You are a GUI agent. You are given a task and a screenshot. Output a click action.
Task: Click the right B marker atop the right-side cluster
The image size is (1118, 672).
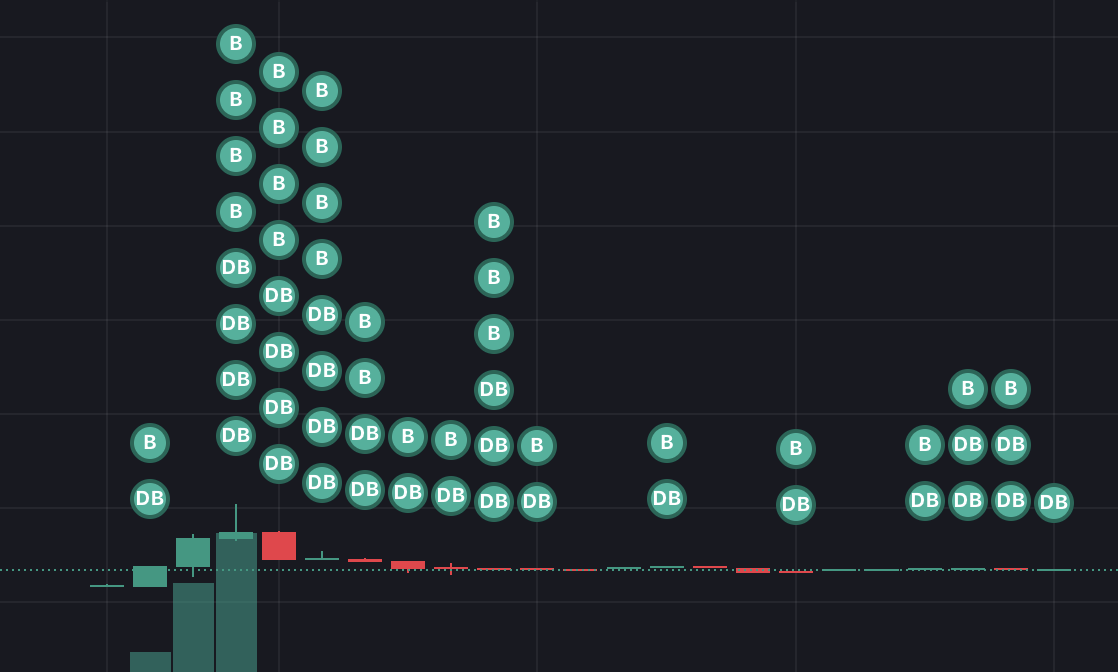point(1011,388)
